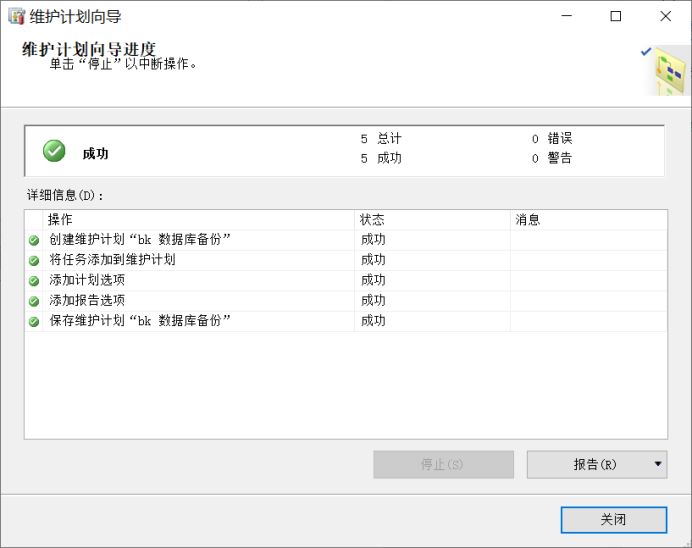Click the green icon beside 将任务添加到维护计划
Image resolution: width=692 pixels, height=548 pixels.
[x=34, y=261]
